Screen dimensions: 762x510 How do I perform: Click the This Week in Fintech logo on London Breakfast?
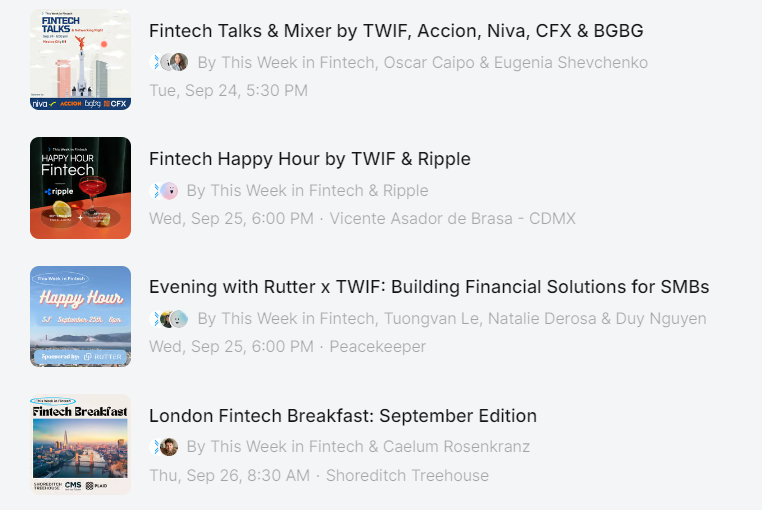pyautogui.click(x=155, y=447)
